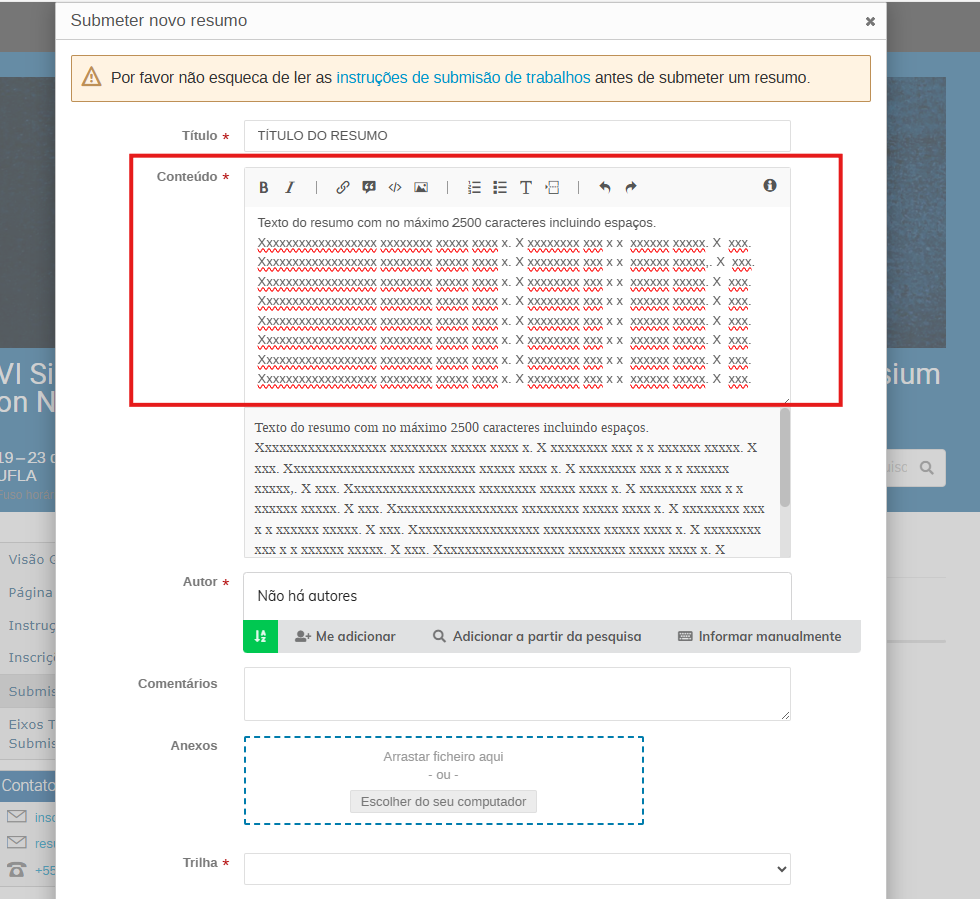Image resolution: width=980 pixels, height=899 pixels.
Task: Apply italic formatting in editor toolbar
Action: [290, 187]
